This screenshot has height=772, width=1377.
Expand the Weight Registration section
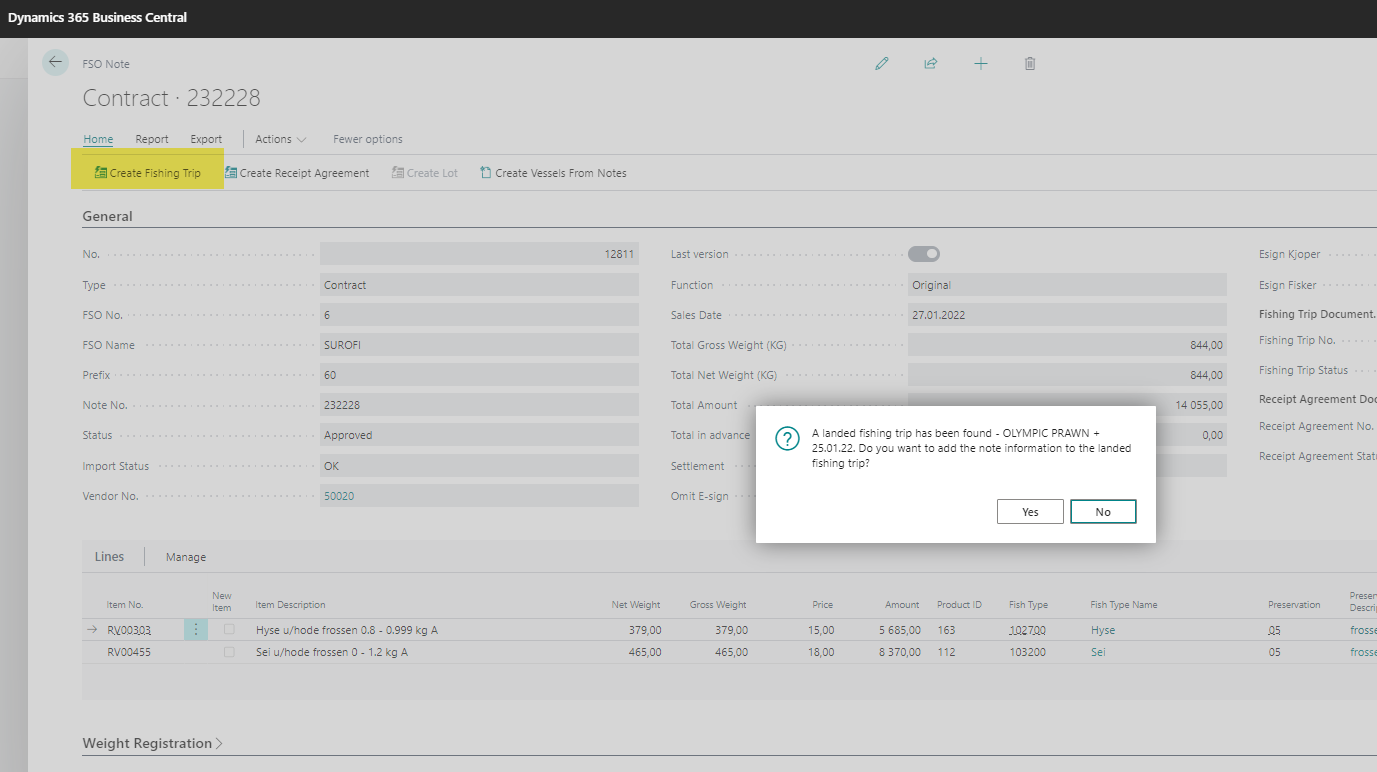point(152,743)
